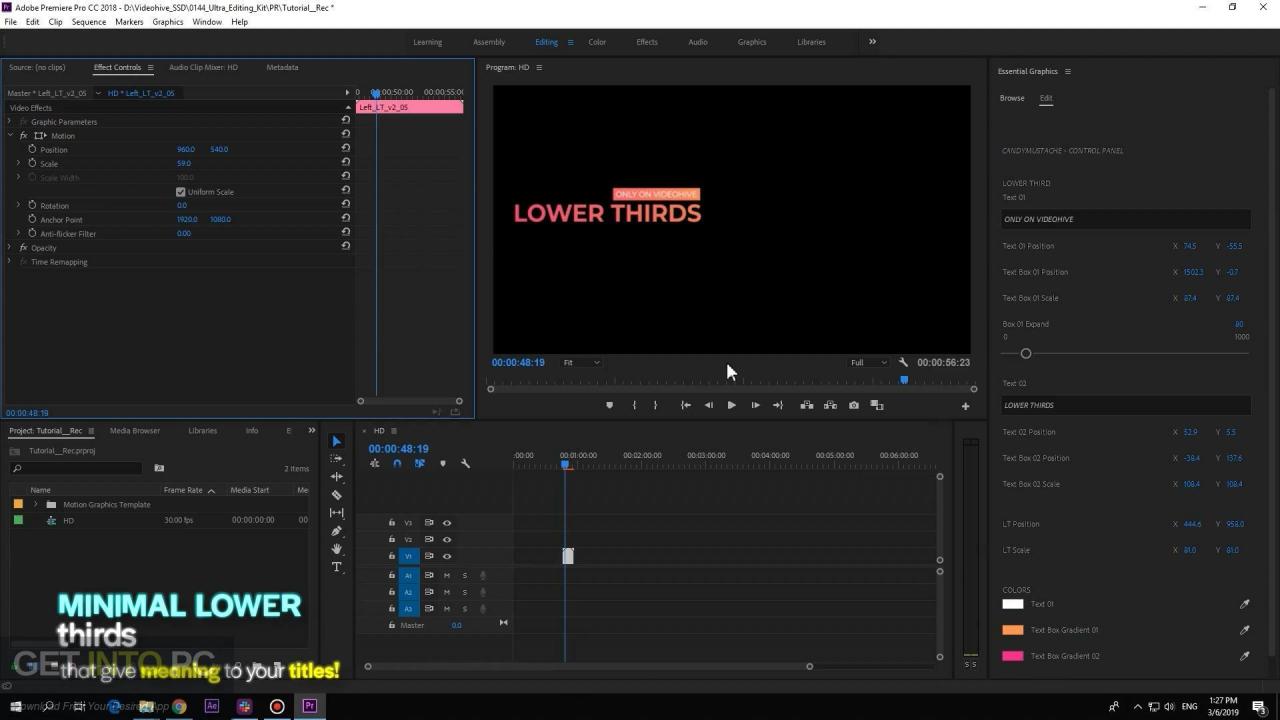Open Button Editor plus icon

[x=965, y=406]
